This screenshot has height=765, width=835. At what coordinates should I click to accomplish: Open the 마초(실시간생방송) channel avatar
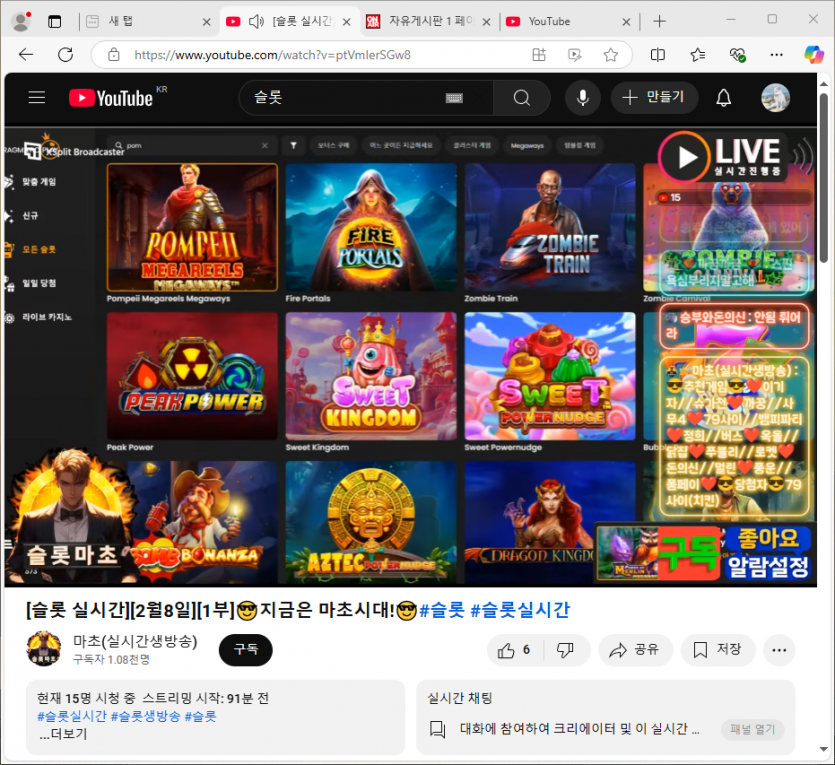point(43,648)
